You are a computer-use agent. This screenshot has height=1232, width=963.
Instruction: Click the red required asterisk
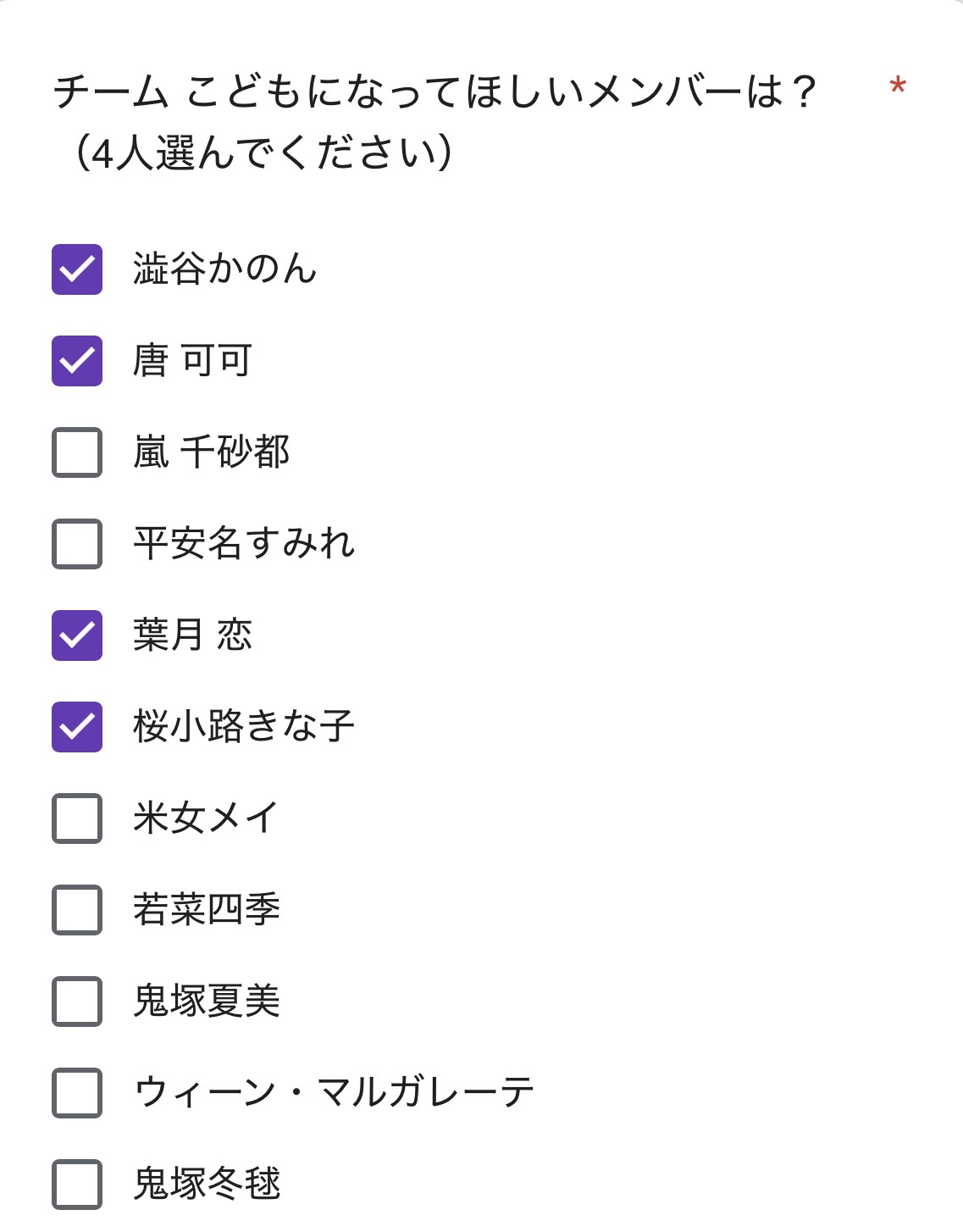pos(898,86)
